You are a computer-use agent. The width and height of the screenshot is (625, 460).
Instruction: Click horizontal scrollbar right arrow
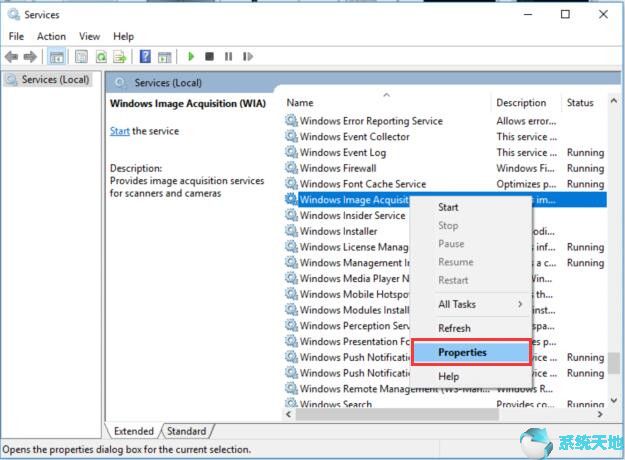click(x=600, y=414)
